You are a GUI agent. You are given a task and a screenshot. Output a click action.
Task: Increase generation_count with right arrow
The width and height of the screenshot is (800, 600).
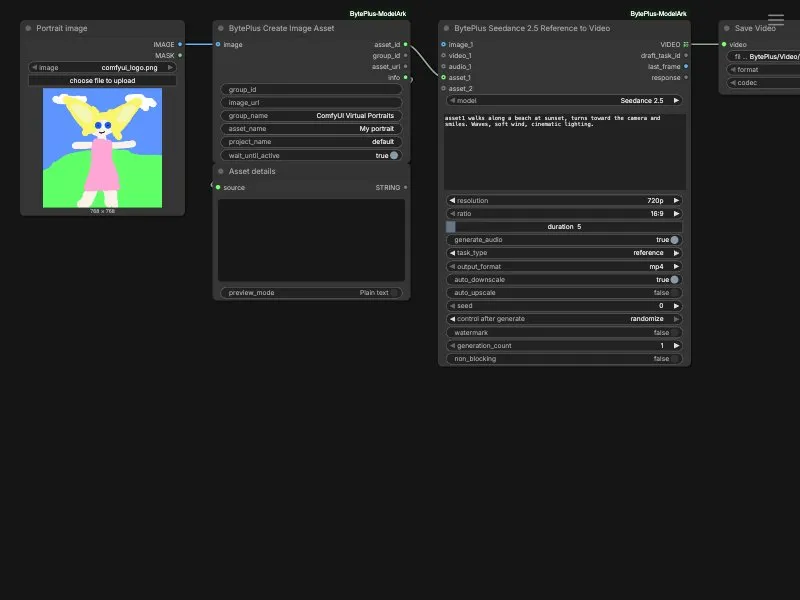coord(676,346)
